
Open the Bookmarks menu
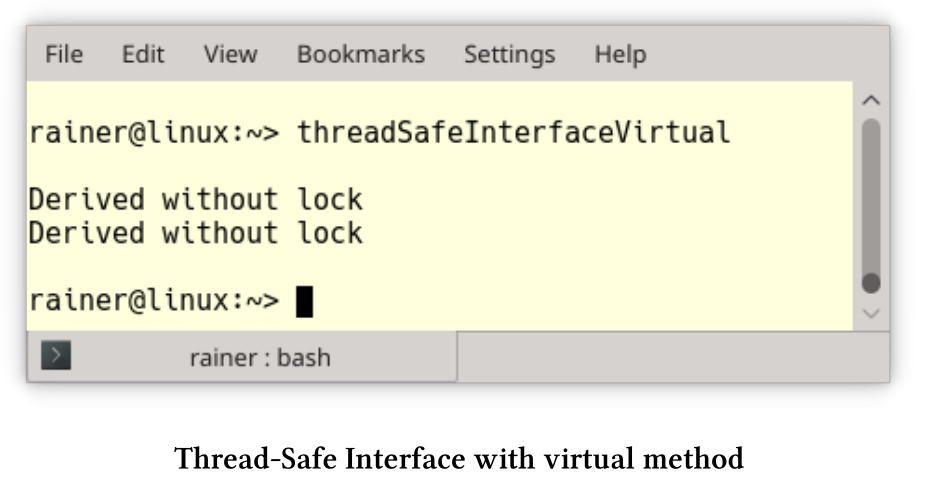pos(361,54)
